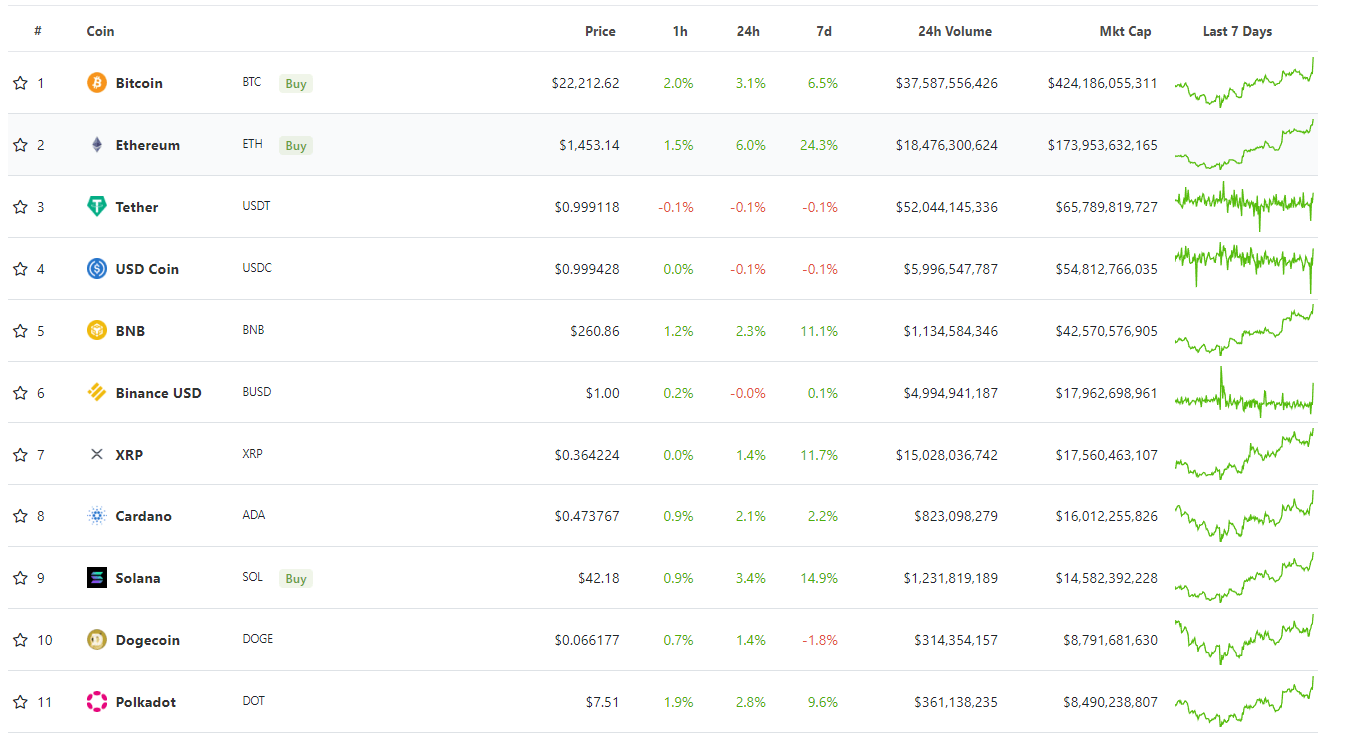Click the Dogecoin logo icon
Screen dimensions: 1348x736
(x=97, y=640)
